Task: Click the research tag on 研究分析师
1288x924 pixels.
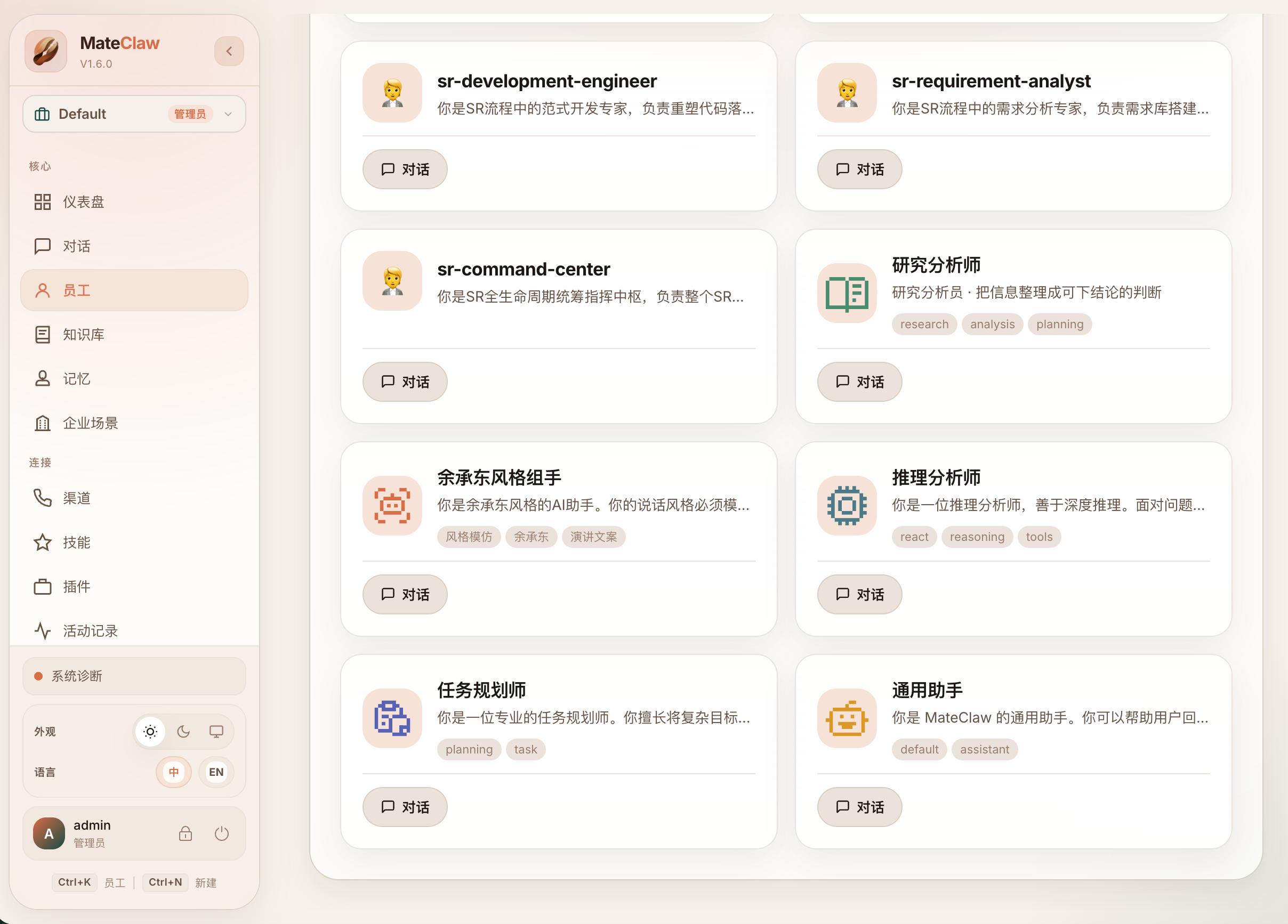Action: 924,324
